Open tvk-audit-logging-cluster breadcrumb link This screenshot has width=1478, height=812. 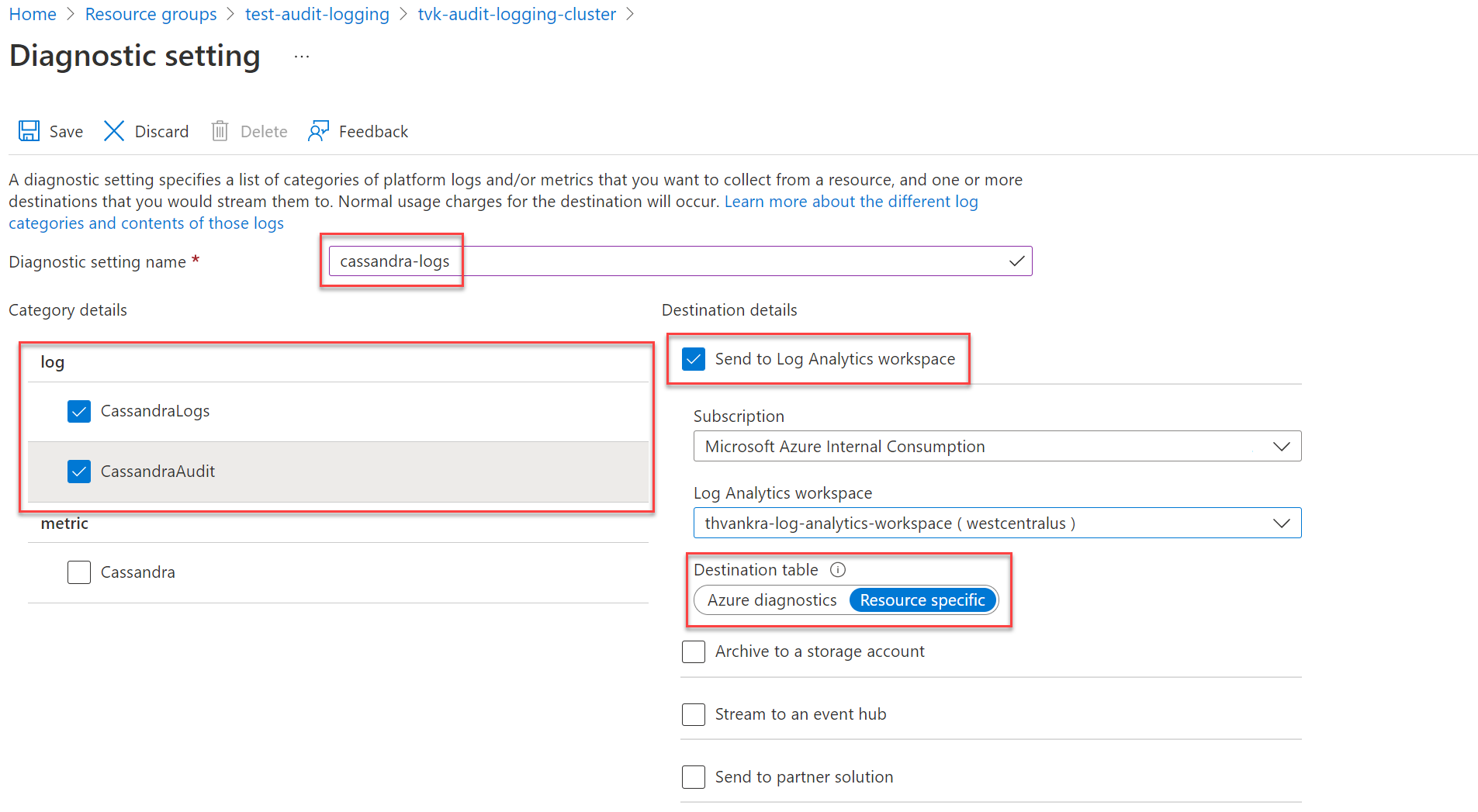tap(517, 14)
